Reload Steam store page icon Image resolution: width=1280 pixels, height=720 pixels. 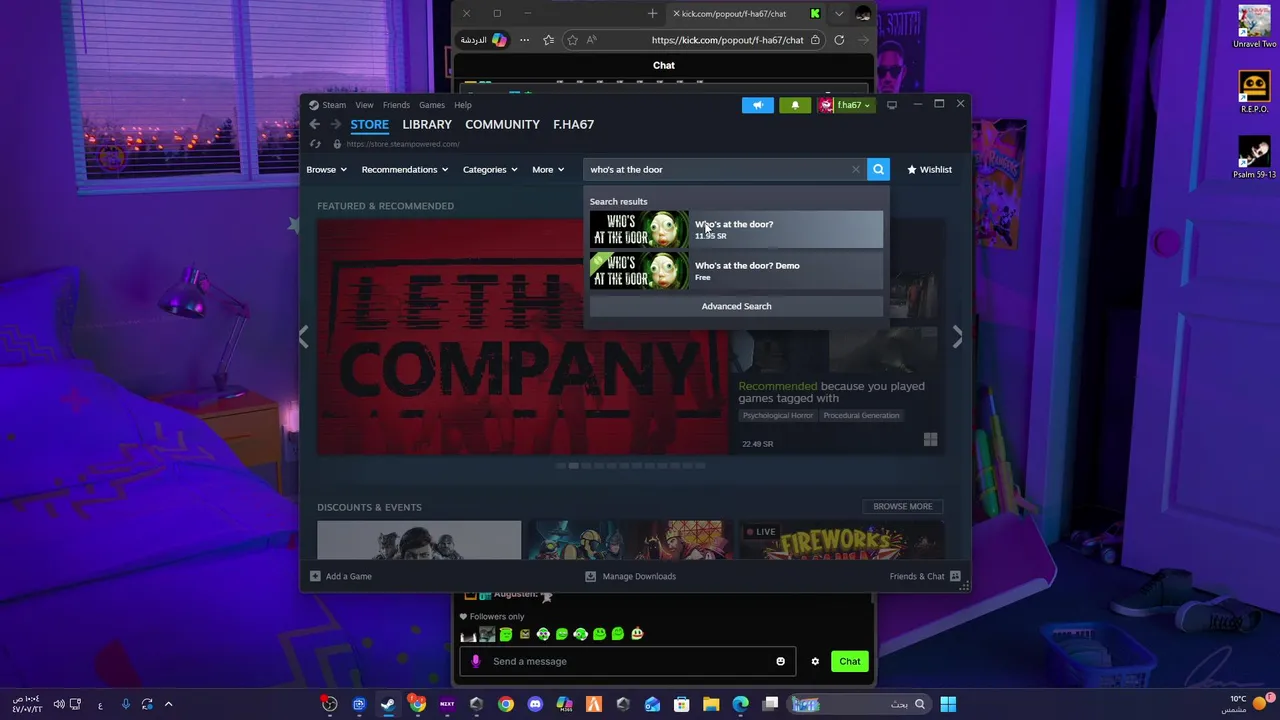pos(315,144)
